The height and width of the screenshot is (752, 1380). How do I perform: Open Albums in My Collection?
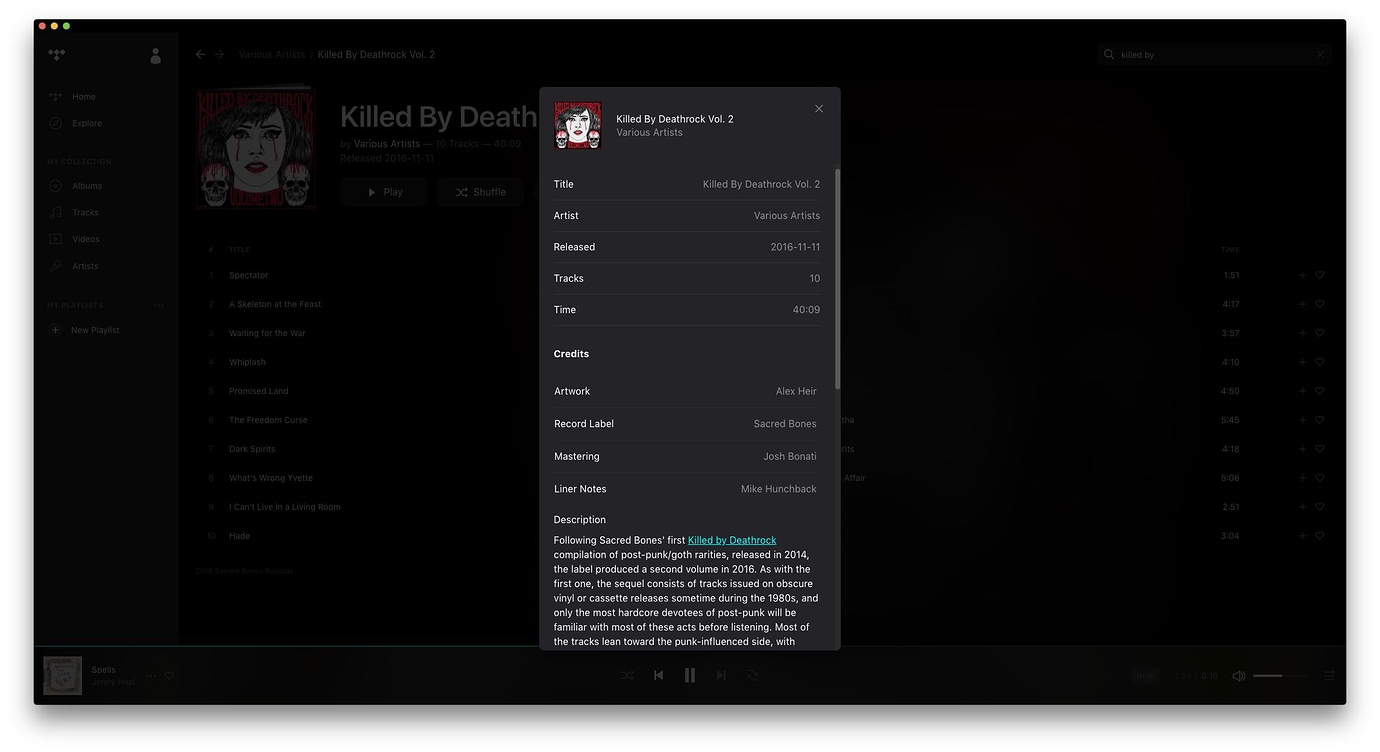tap(87, 186)
